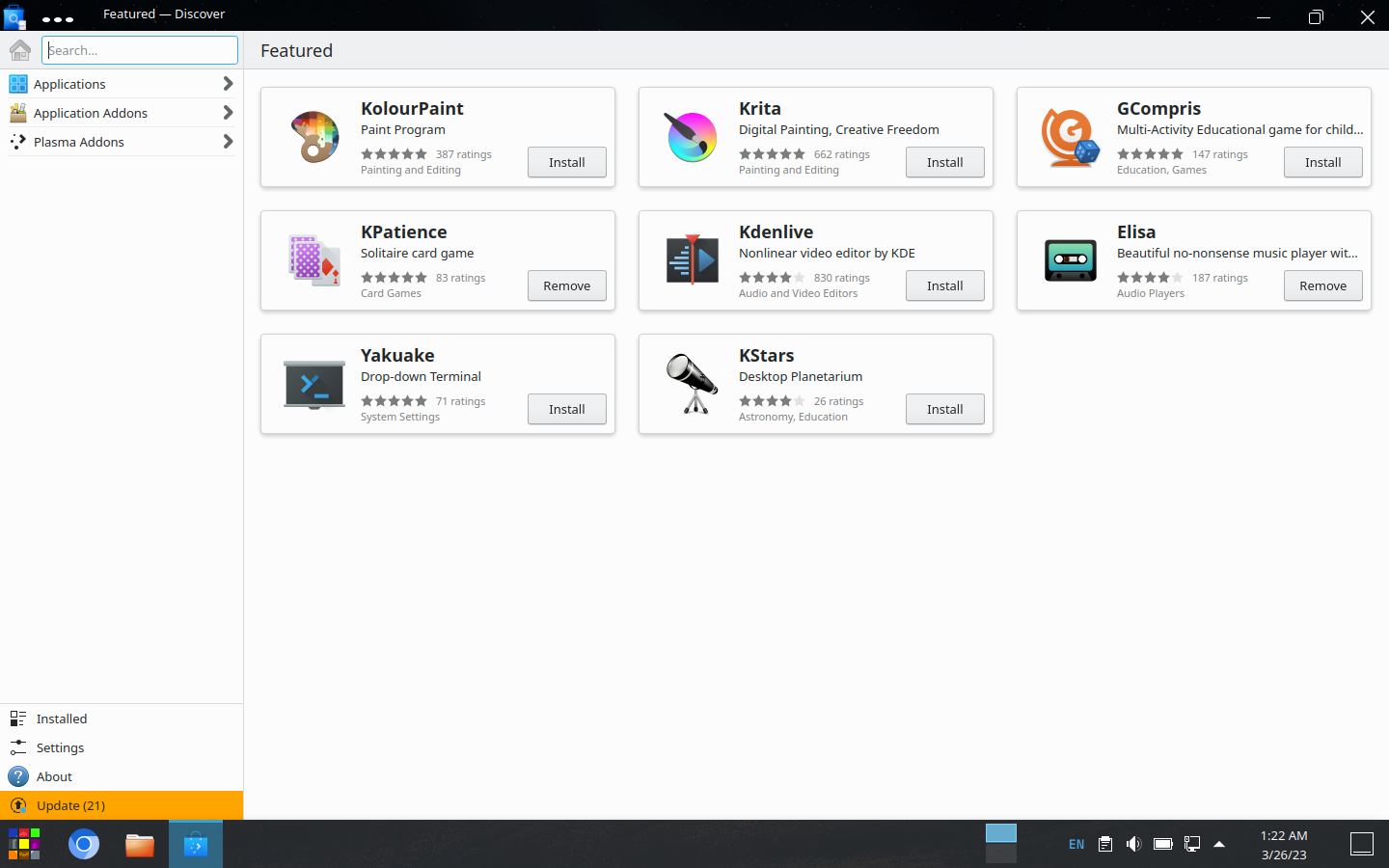The image size is (1389, 868).
Task: Remove KPatience
Action: coord(567,285)
